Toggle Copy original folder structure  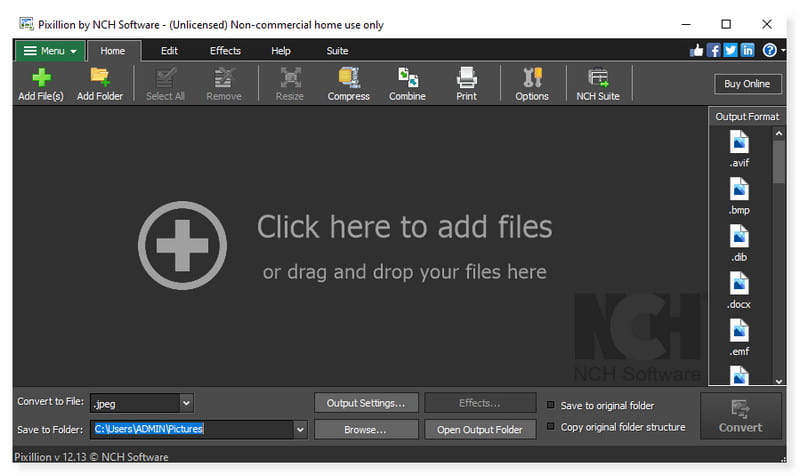551,427
